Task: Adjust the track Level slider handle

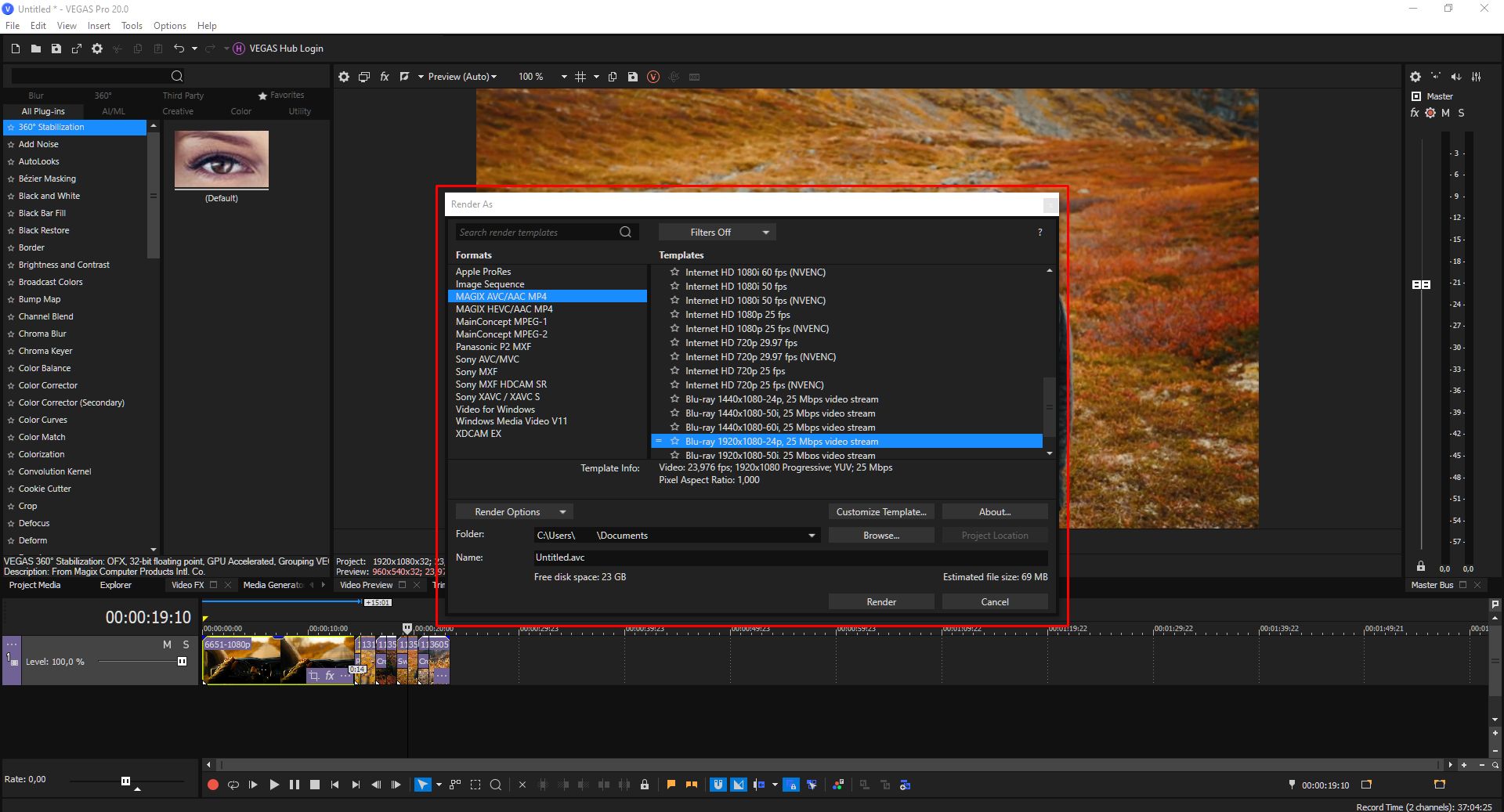Action: pos(183,662)
